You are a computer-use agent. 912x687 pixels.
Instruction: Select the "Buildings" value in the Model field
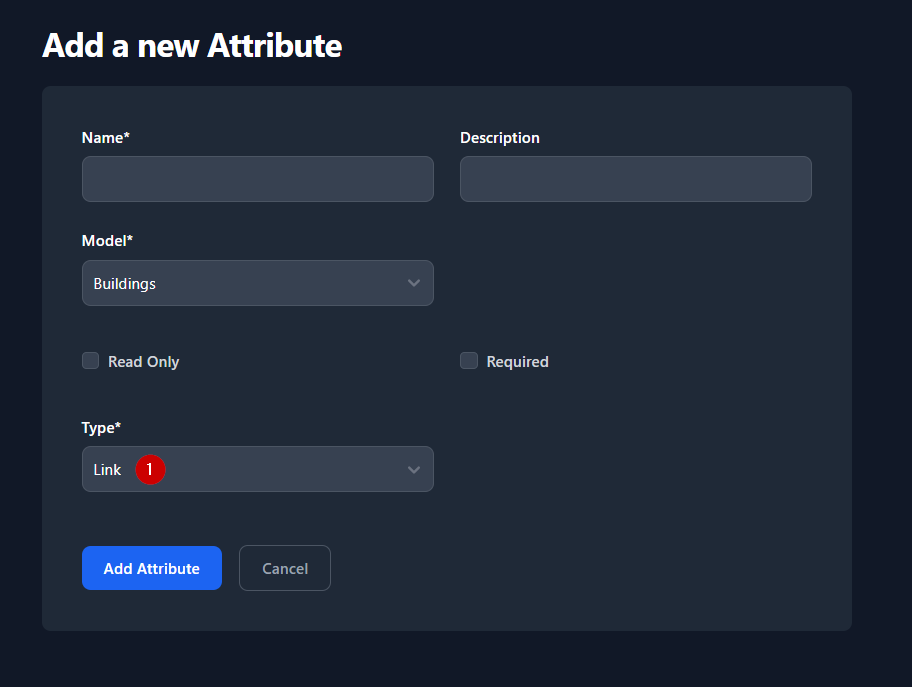pyautogui.click(x=125, y=284)
